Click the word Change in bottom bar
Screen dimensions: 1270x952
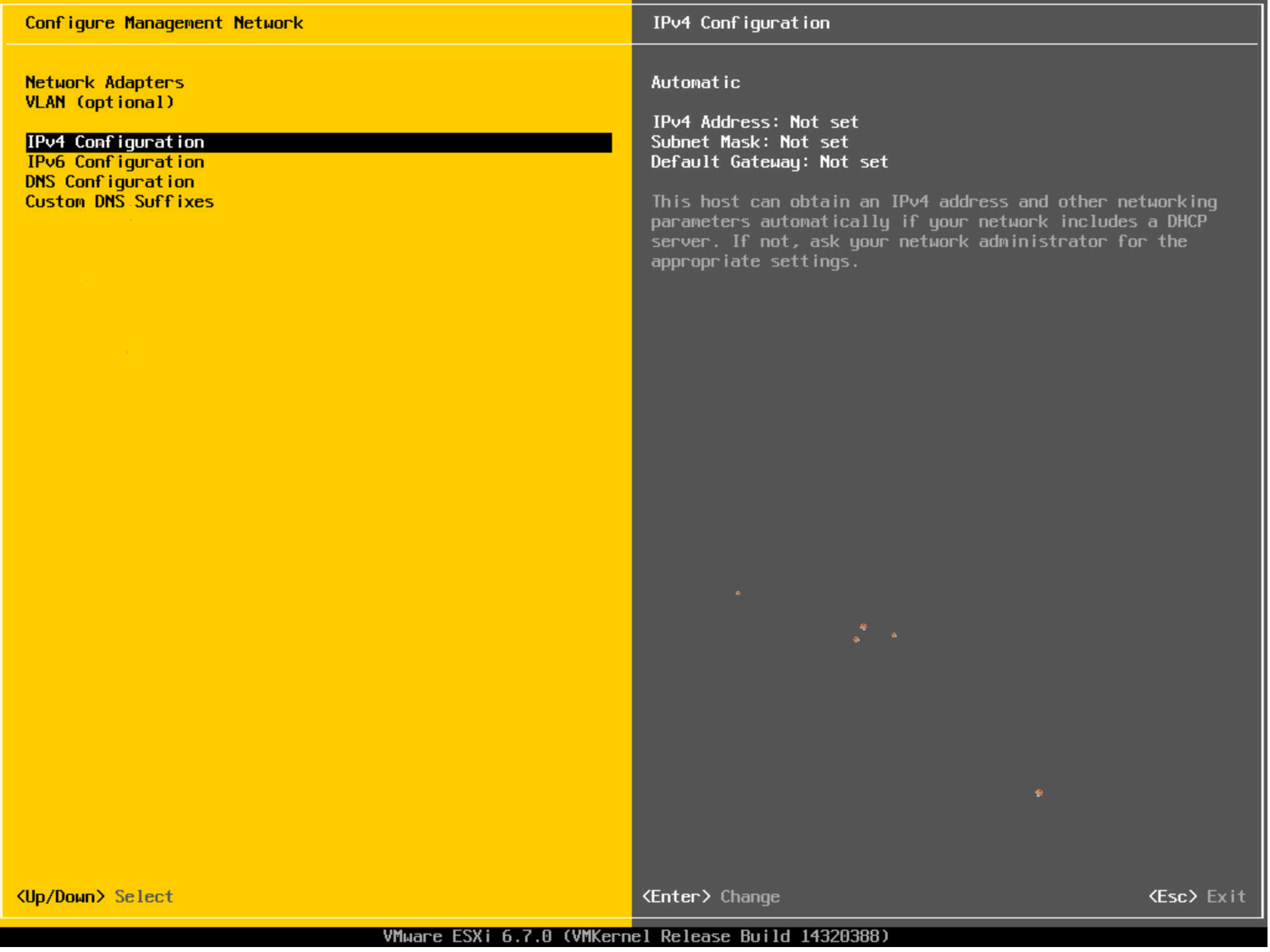pos(750,897)
